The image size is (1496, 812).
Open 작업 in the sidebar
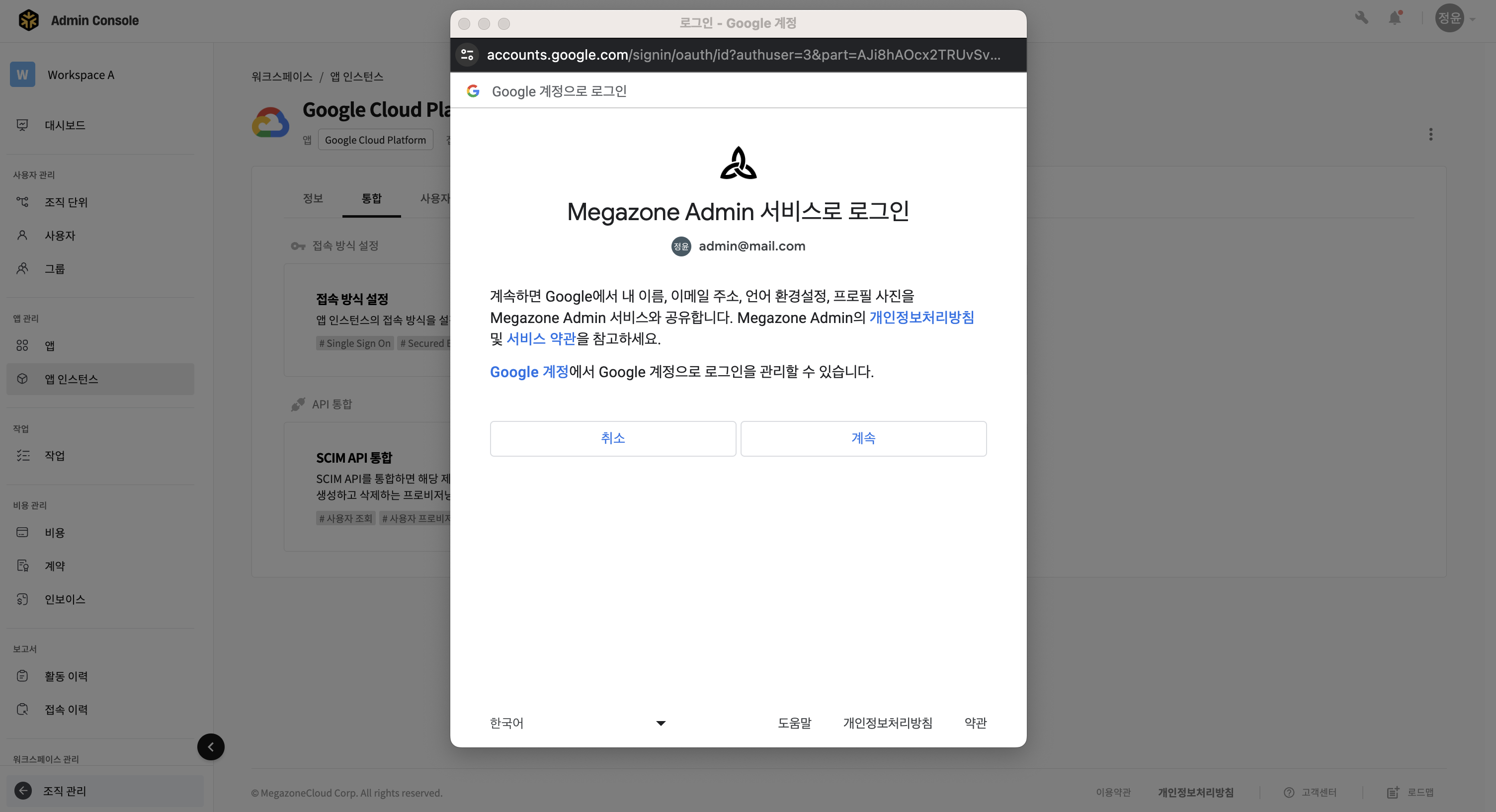point(100,456)
